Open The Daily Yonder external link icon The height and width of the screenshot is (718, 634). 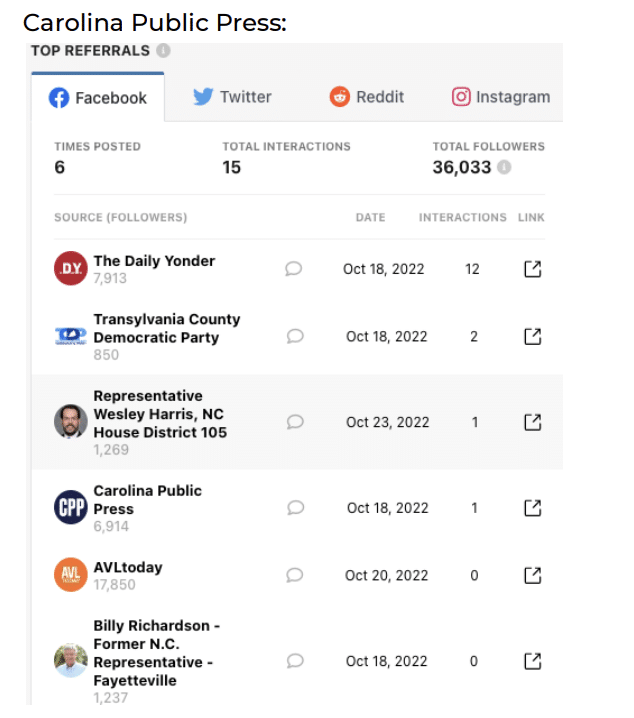[533, 269]
